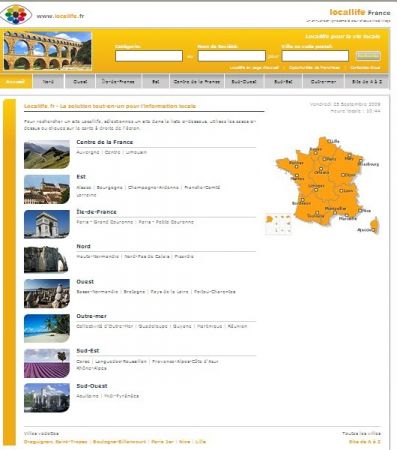Open the Accueil tab

click(16, 82)
